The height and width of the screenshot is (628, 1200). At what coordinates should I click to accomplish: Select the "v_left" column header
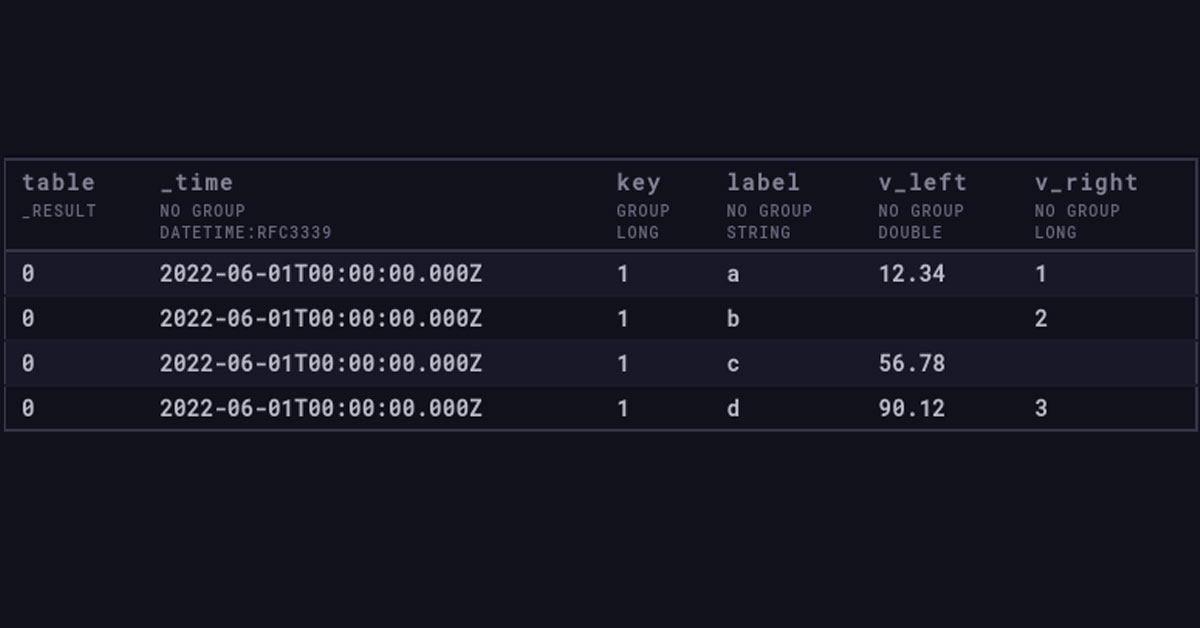click(921, 182)
